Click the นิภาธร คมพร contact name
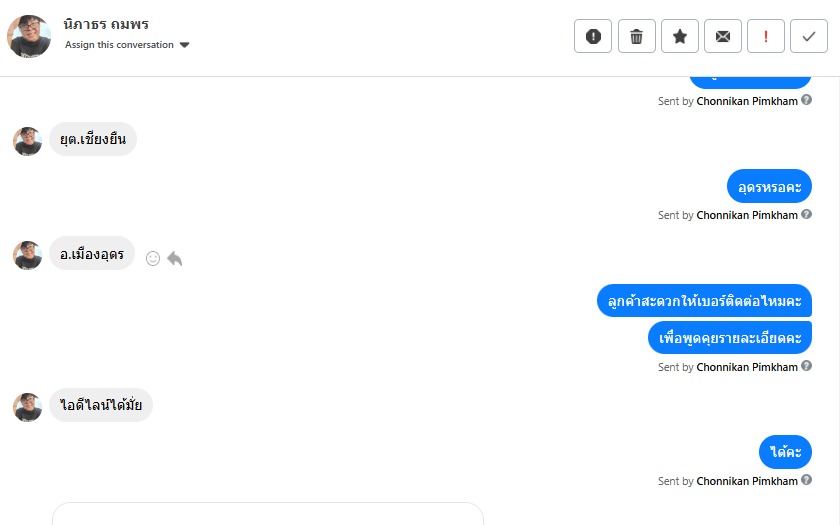Screen dimensions: 840x525 (106, 24)
